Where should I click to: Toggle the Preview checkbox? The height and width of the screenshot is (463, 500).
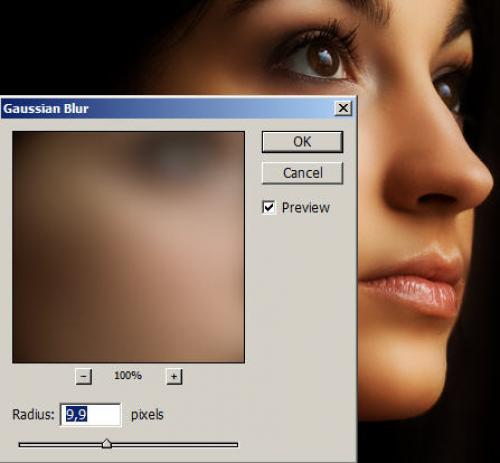coord(269,207)
